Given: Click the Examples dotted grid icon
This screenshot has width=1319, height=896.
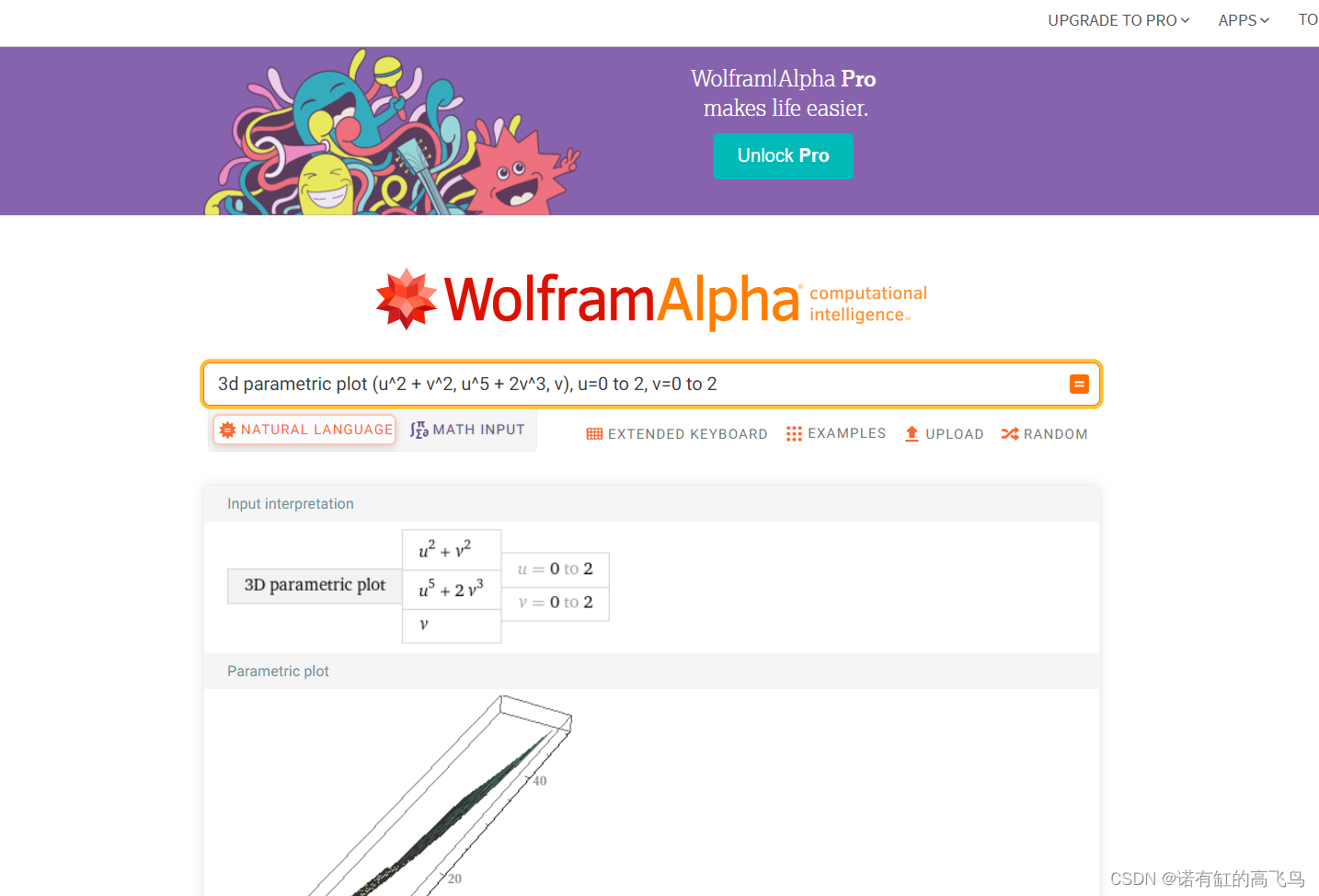Looking at the screenshot, I should [x=794, y=433].
